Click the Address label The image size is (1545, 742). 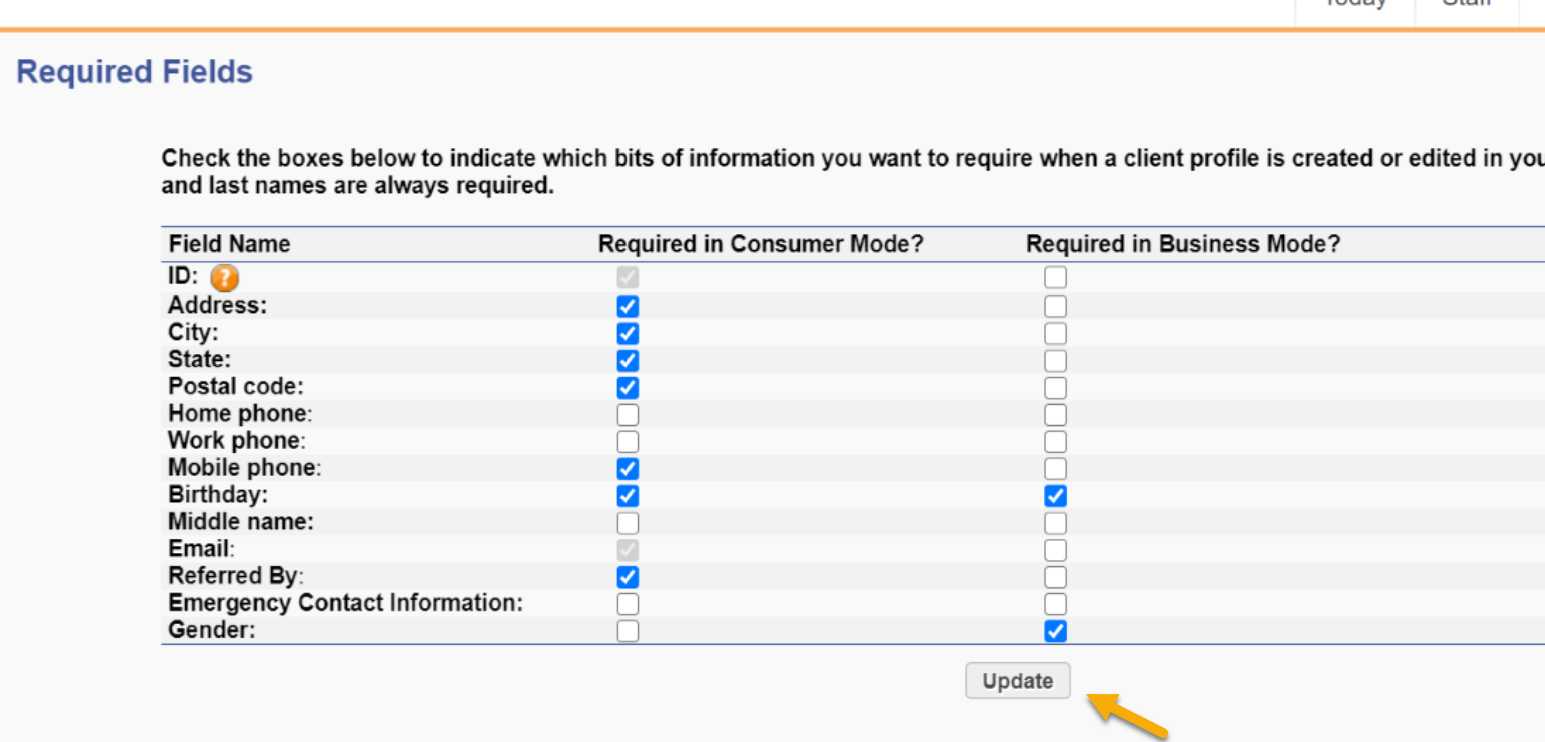[218, 305]
